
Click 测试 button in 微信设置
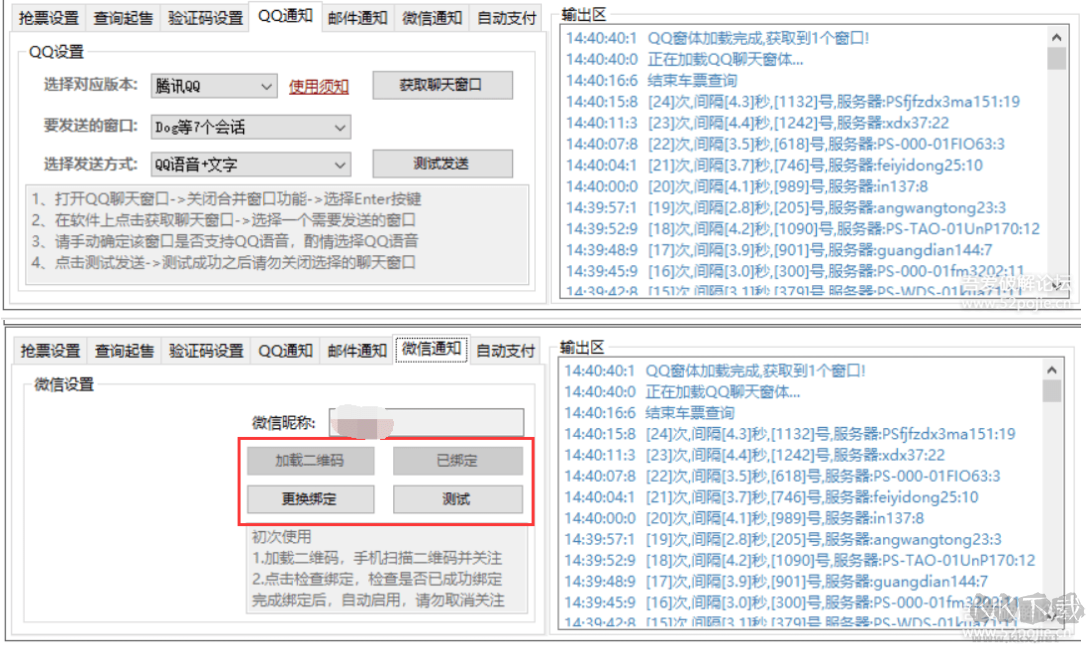[458, 499]
